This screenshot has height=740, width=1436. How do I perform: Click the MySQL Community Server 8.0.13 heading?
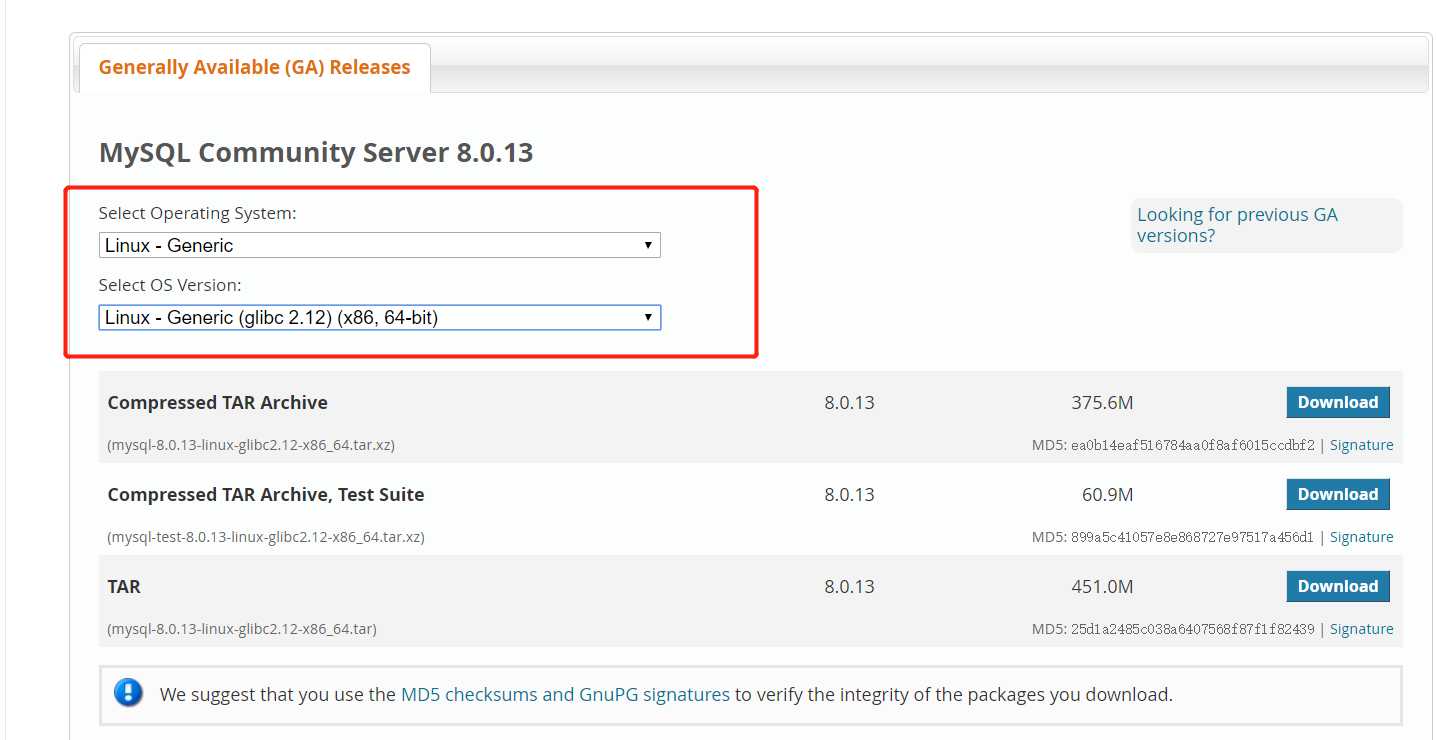316,153
